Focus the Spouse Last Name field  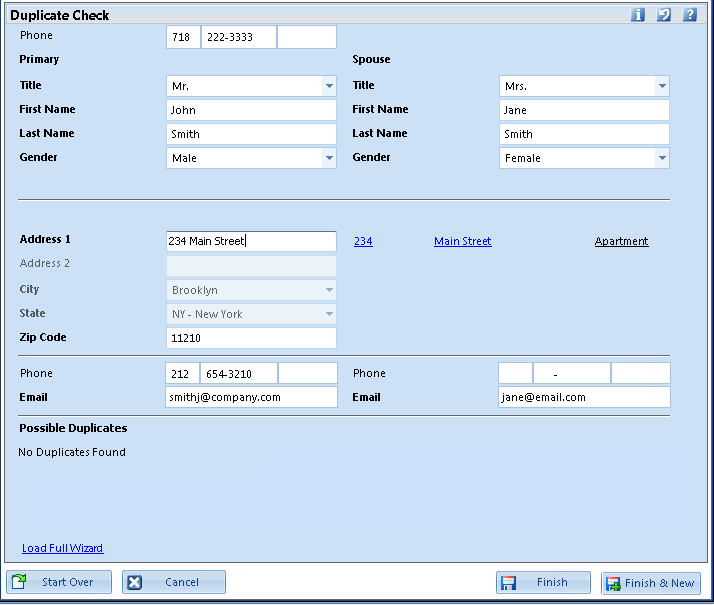[x=584, y=134]
